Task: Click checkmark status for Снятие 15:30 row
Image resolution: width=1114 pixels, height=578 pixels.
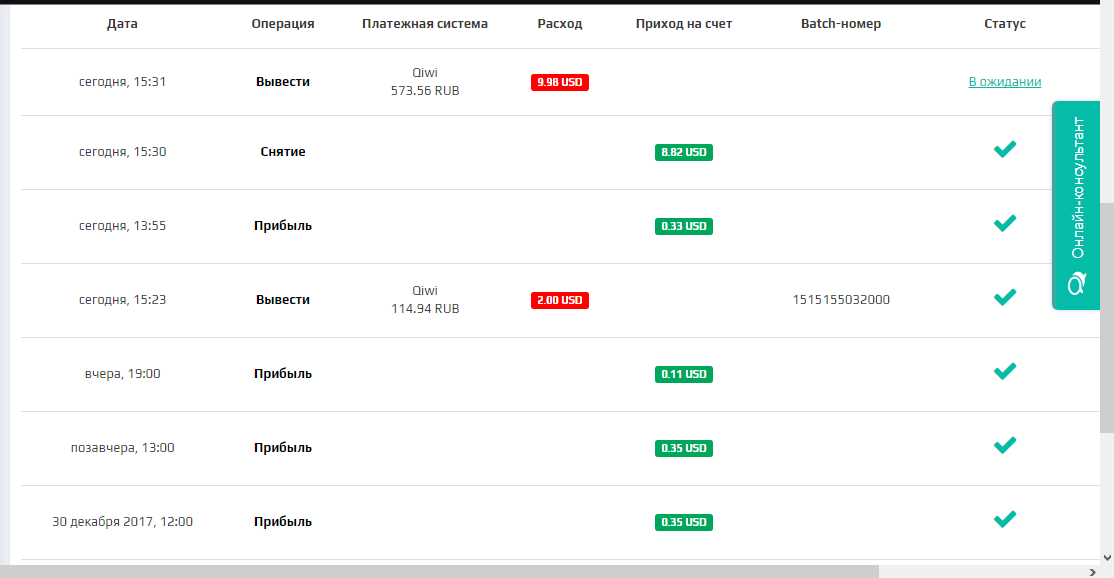Action: pyautogui.click(x=1005, y=149)
